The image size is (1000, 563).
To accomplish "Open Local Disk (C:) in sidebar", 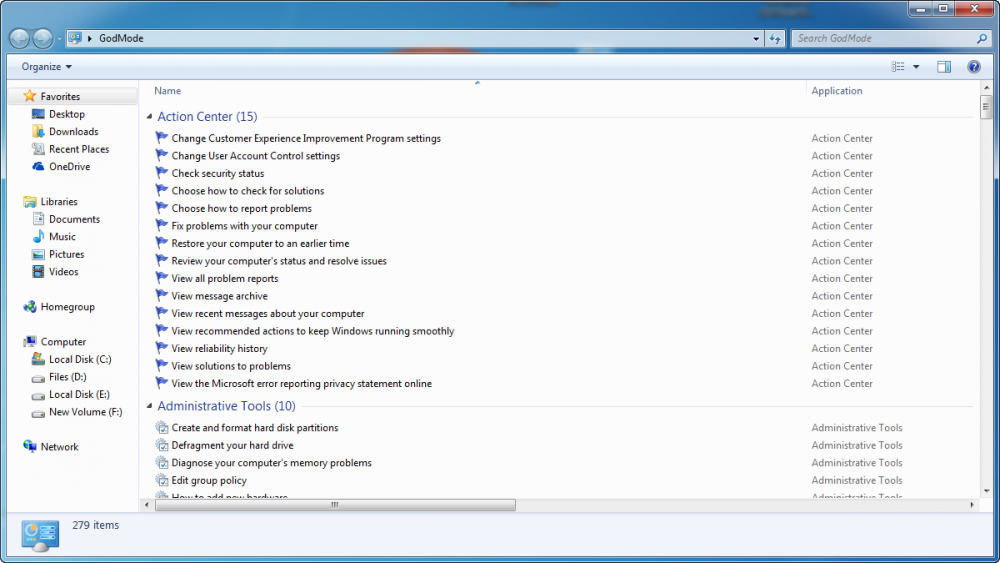I will (79, 359).
